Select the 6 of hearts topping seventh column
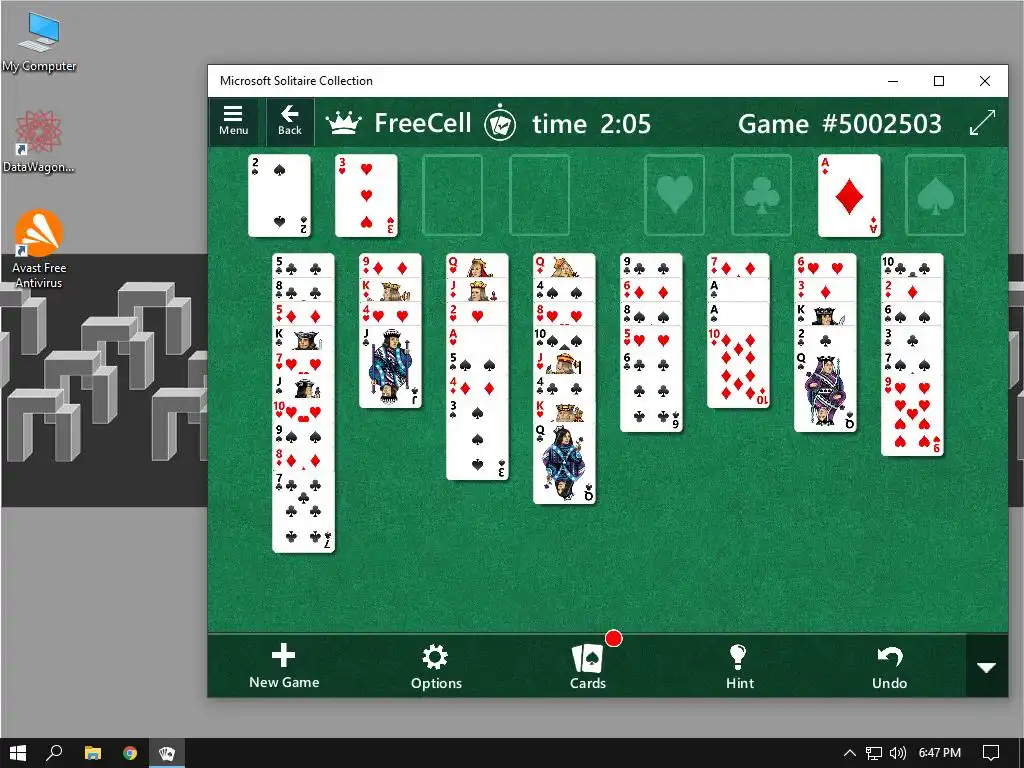This screenshot has width=1024, height=768. pos(825,266)
